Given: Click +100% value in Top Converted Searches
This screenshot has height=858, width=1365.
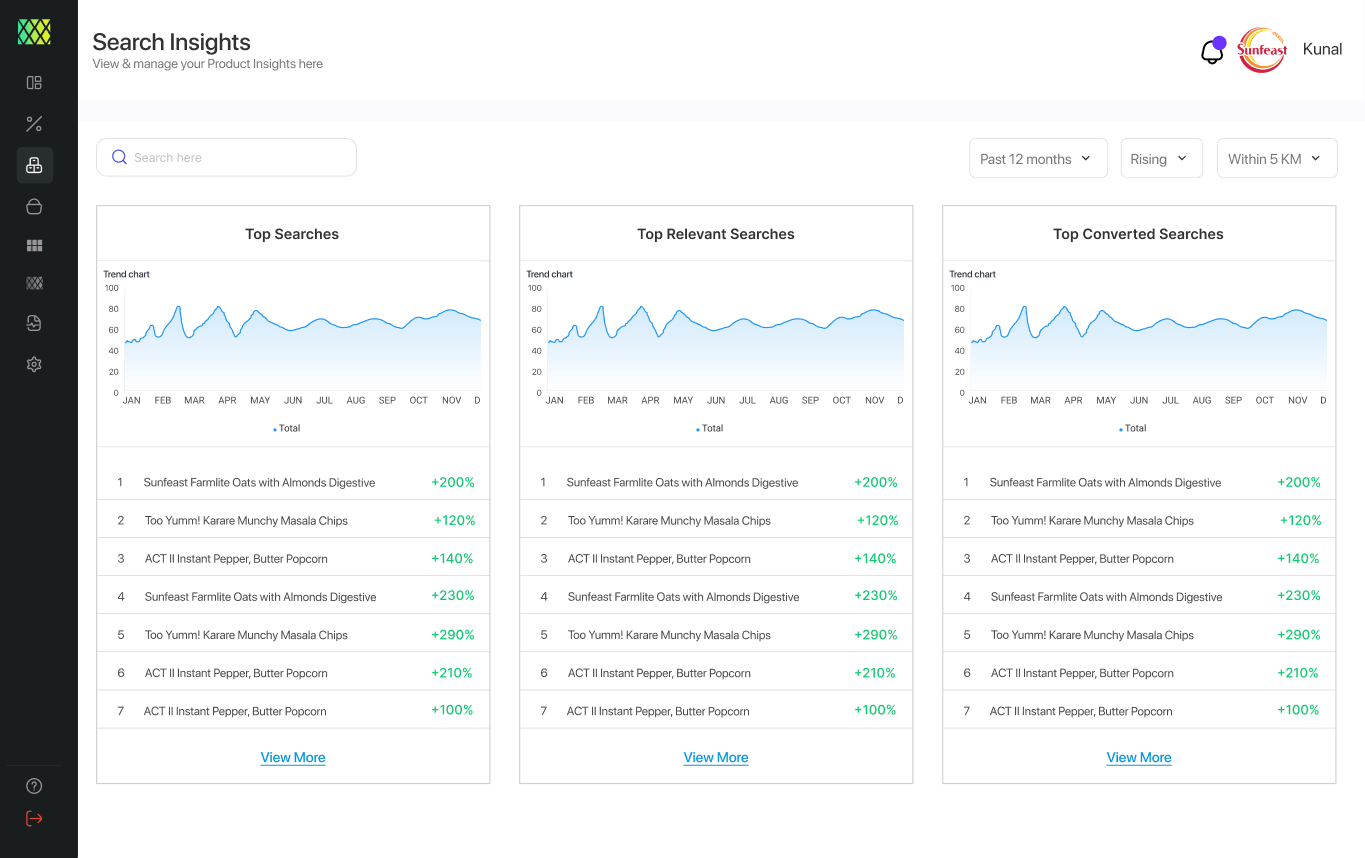Looking at the screenshot, I should click(1299, 709).
